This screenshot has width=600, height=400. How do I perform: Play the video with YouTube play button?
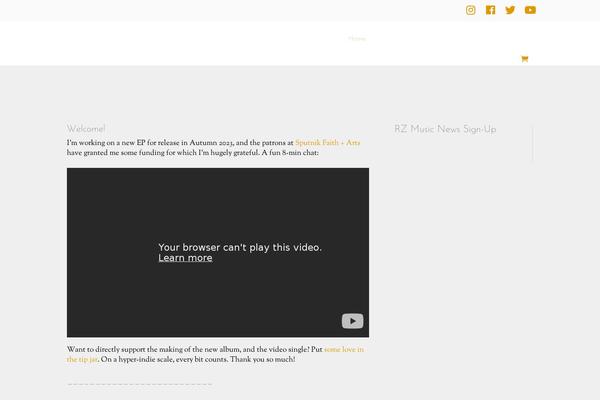pos(352,321)
